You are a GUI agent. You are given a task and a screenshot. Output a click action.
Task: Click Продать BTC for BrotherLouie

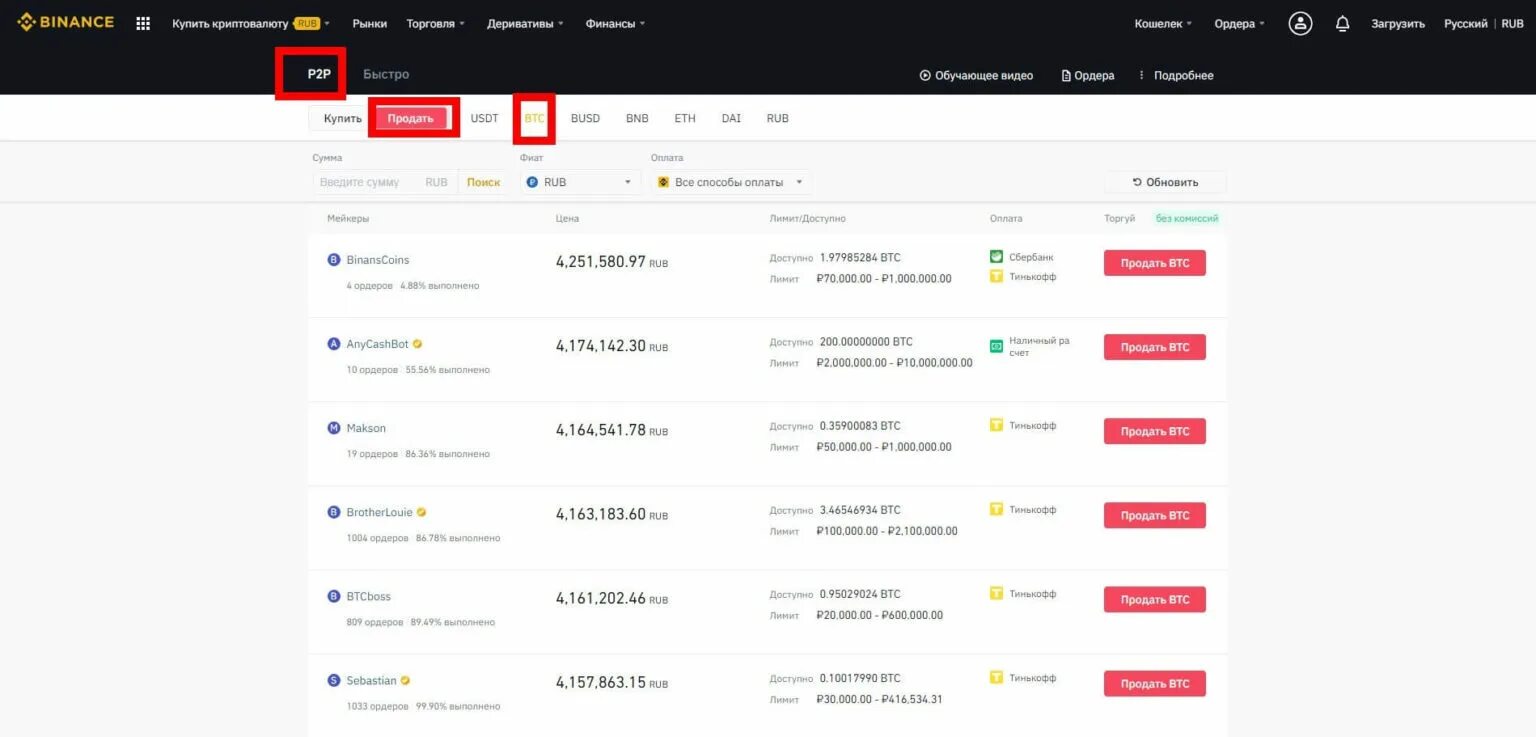point(1155,515)
